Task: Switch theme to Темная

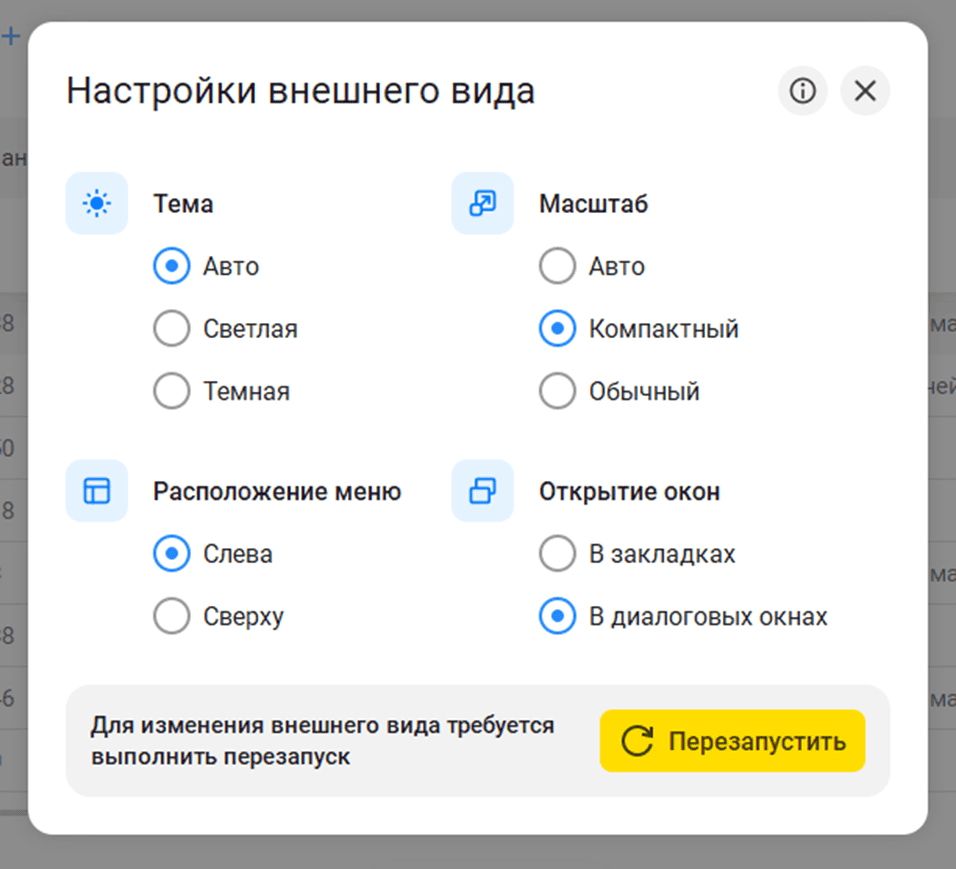Action: click(172, 391)
